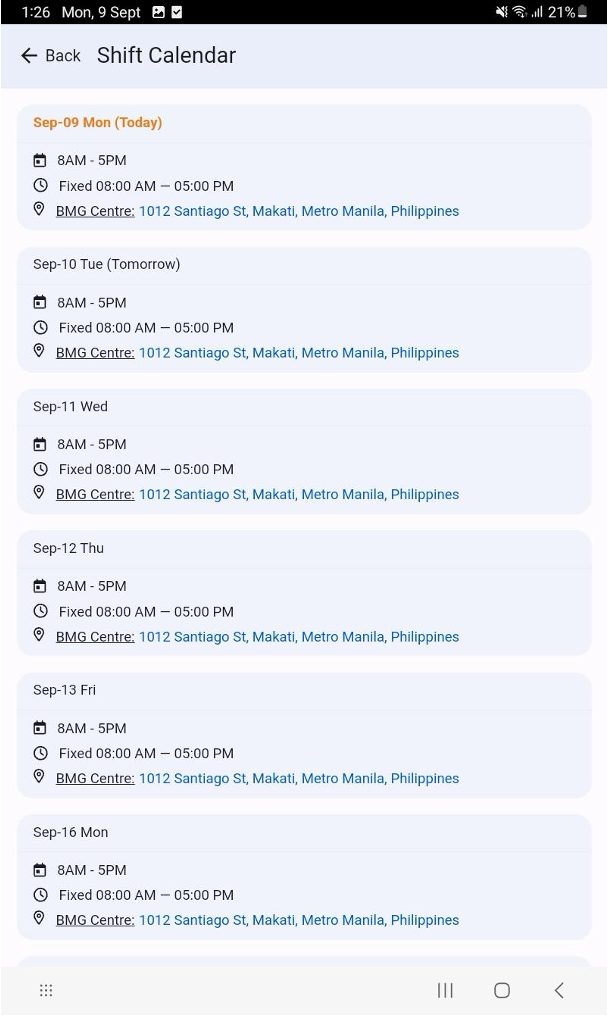Tap the clock icon in Sep-10 card
The image size is (608, 1016).
click(40, 327)
